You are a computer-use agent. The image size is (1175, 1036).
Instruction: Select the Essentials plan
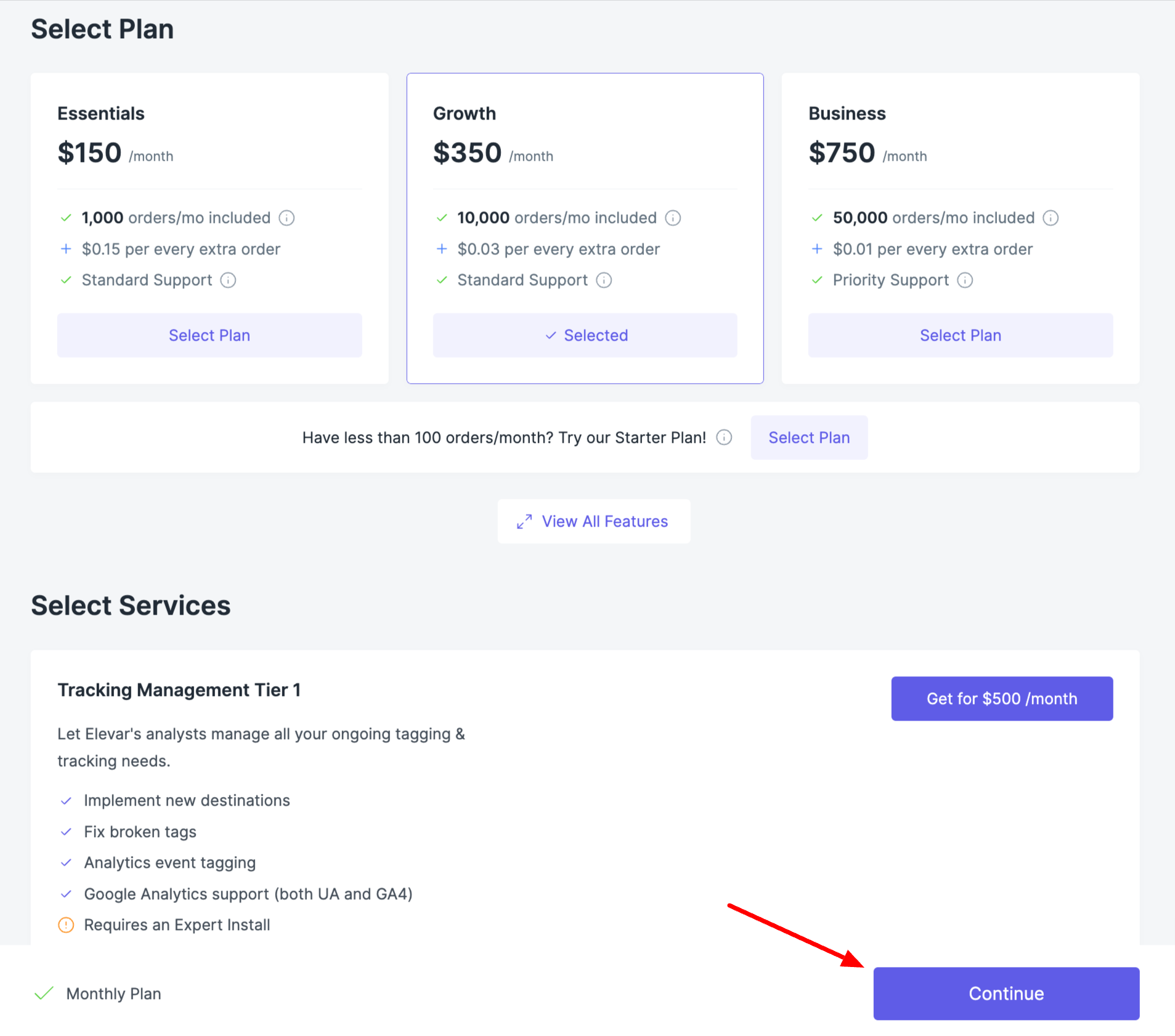pos(209,335)
